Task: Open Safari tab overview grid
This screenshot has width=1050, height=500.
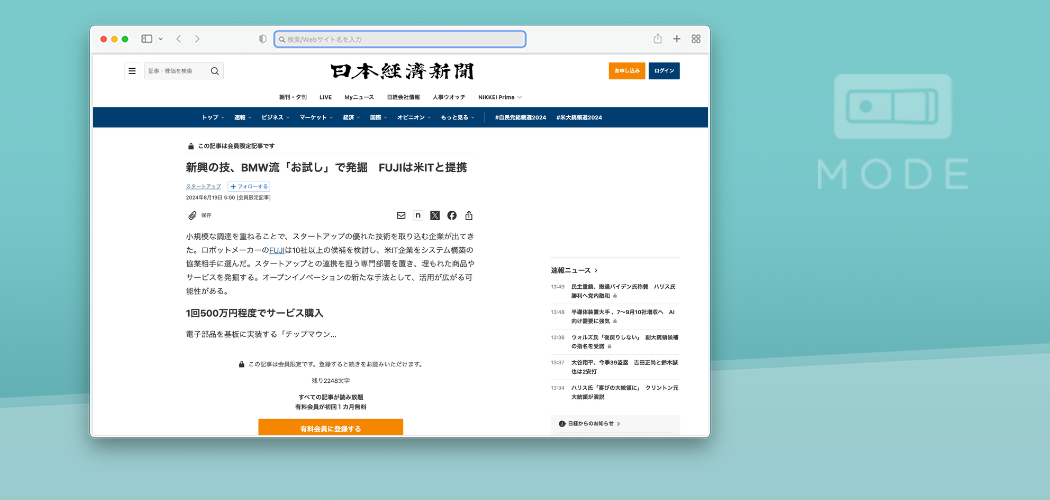Action: 696,39
